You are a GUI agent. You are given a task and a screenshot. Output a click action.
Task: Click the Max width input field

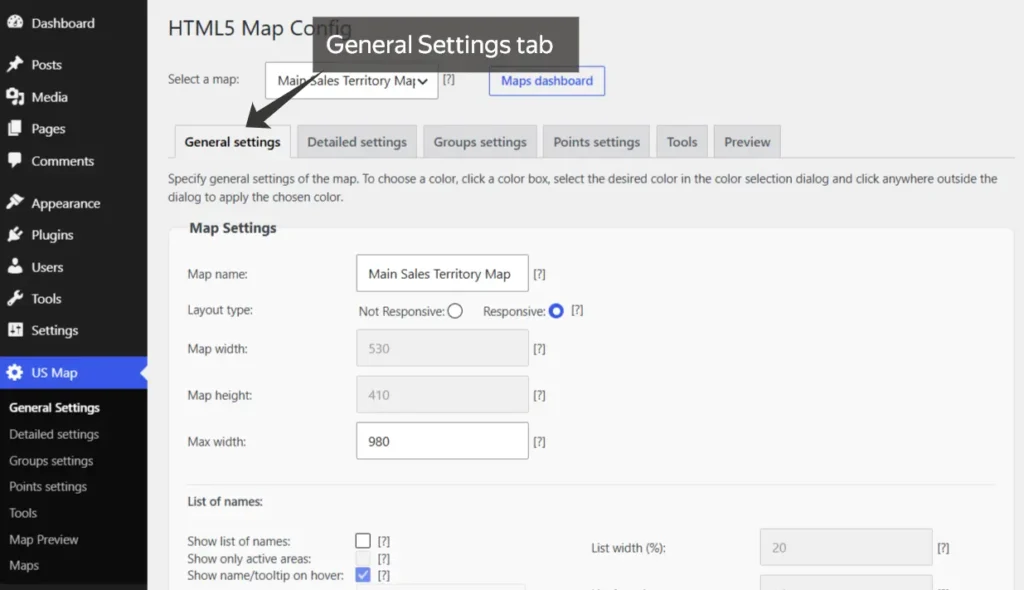pyautogui.click(x=442, y=441)
